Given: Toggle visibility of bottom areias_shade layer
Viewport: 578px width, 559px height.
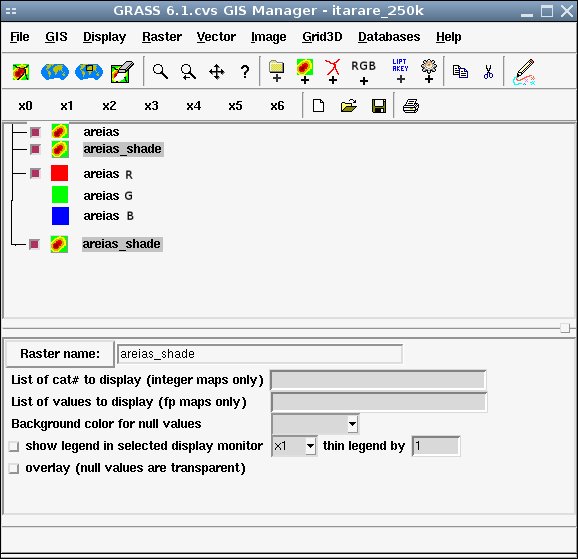Looking at the screenshot, I should point(34,244).
